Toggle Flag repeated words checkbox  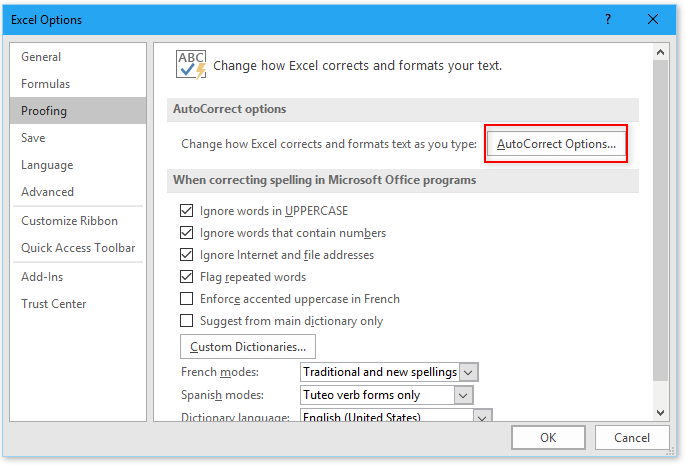pyautogui.click(x=186, y=277)
